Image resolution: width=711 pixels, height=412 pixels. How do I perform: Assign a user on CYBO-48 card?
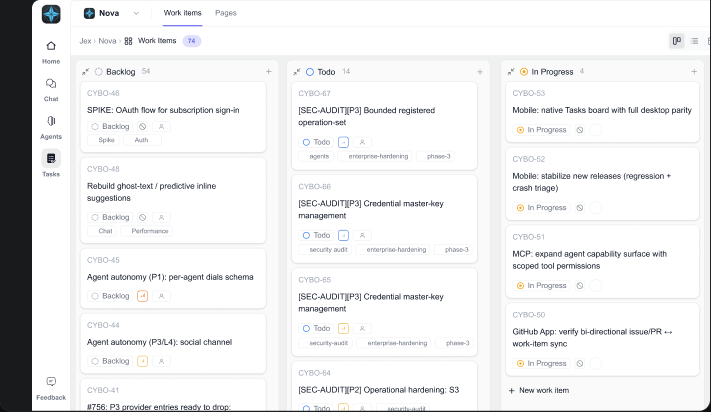tap(161, 218)
